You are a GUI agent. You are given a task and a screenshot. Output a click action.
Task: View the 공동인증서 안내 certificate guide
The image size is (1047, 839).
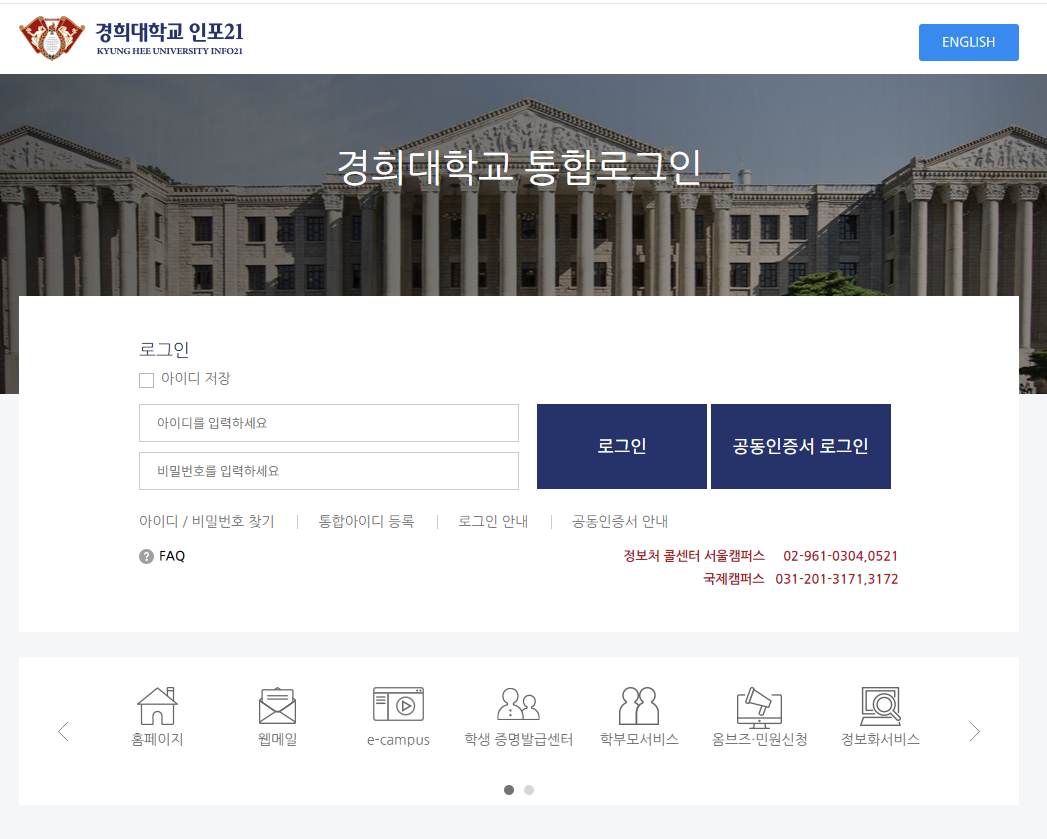coord(619,521)
